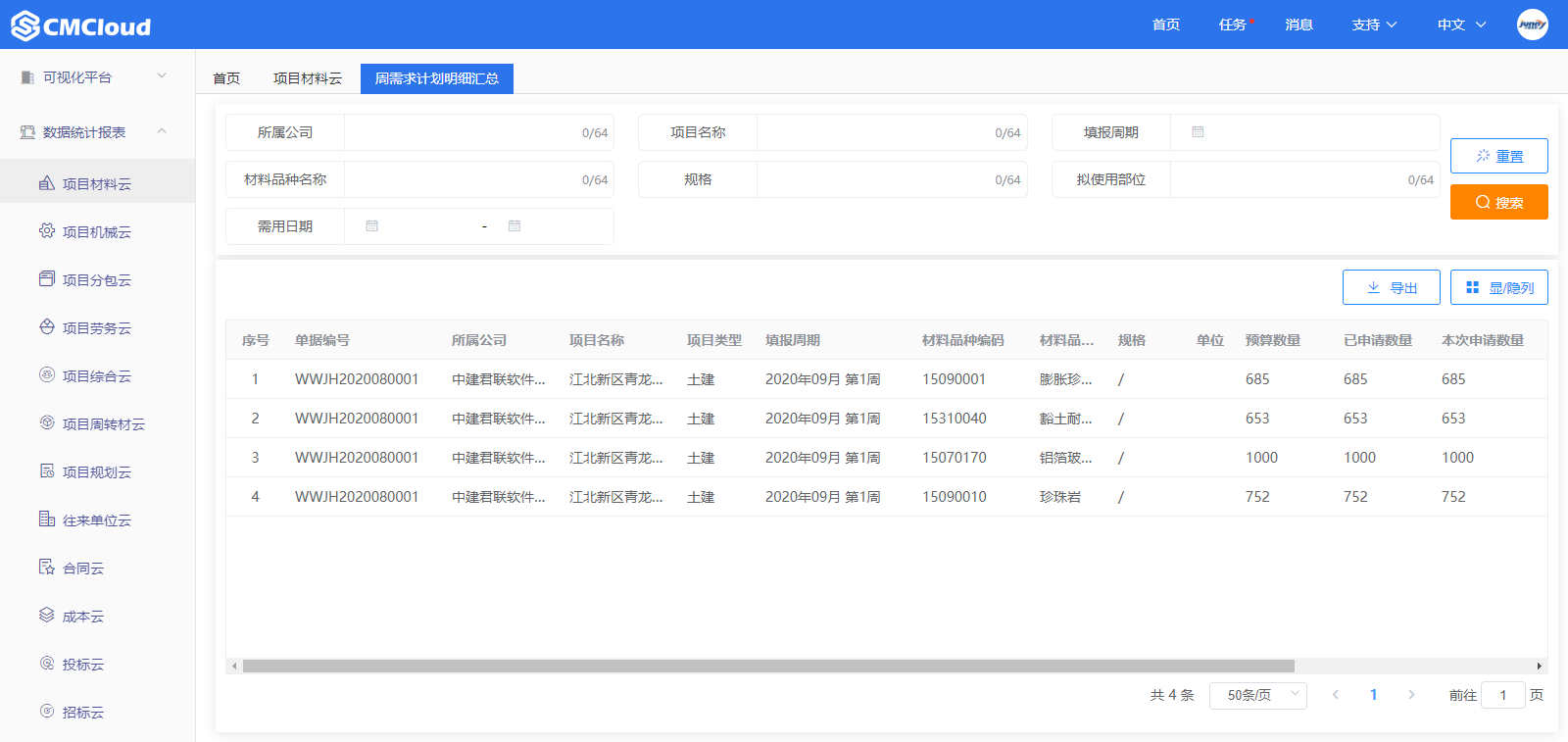Collapse the 数据统计报表 menu chevron
The width and height of the screenshot is (1568, 742).
tap(162, 131)
